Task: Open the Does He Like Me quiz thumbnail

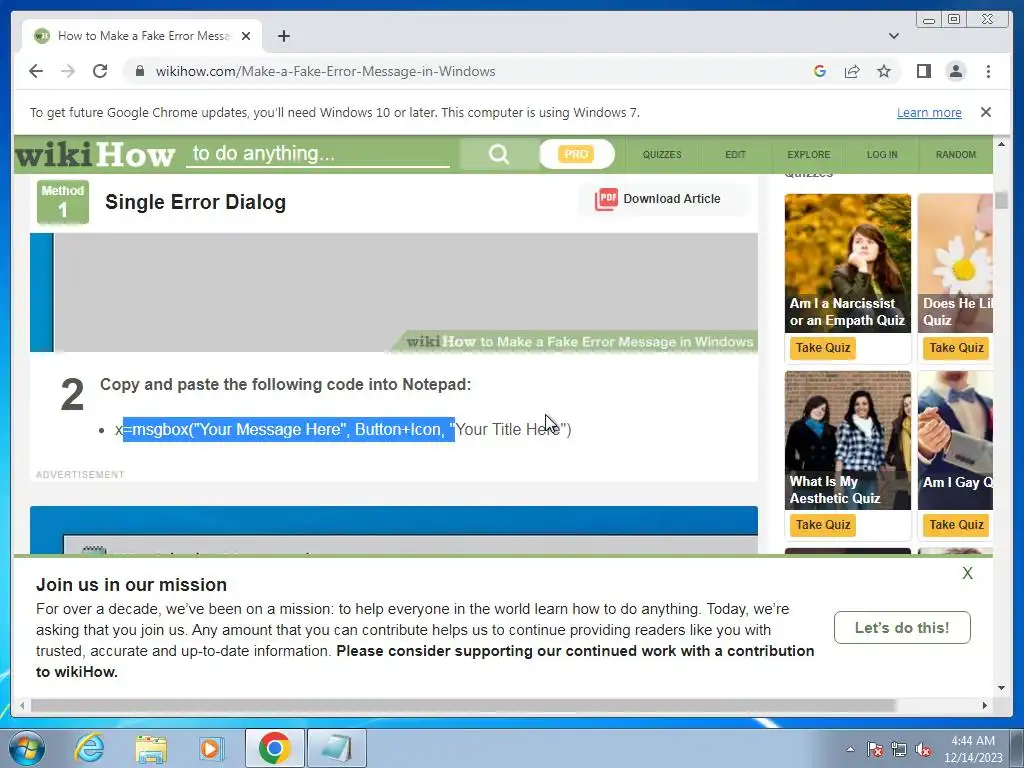Action: [955, 263]
